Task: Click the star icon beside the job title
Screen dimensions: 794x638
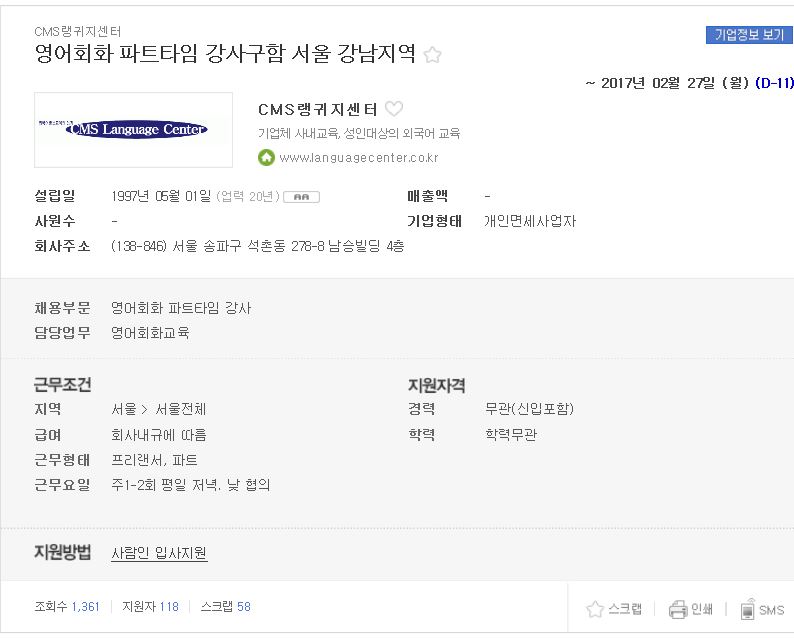Action: pyautogui.click(x=432, y=55)
